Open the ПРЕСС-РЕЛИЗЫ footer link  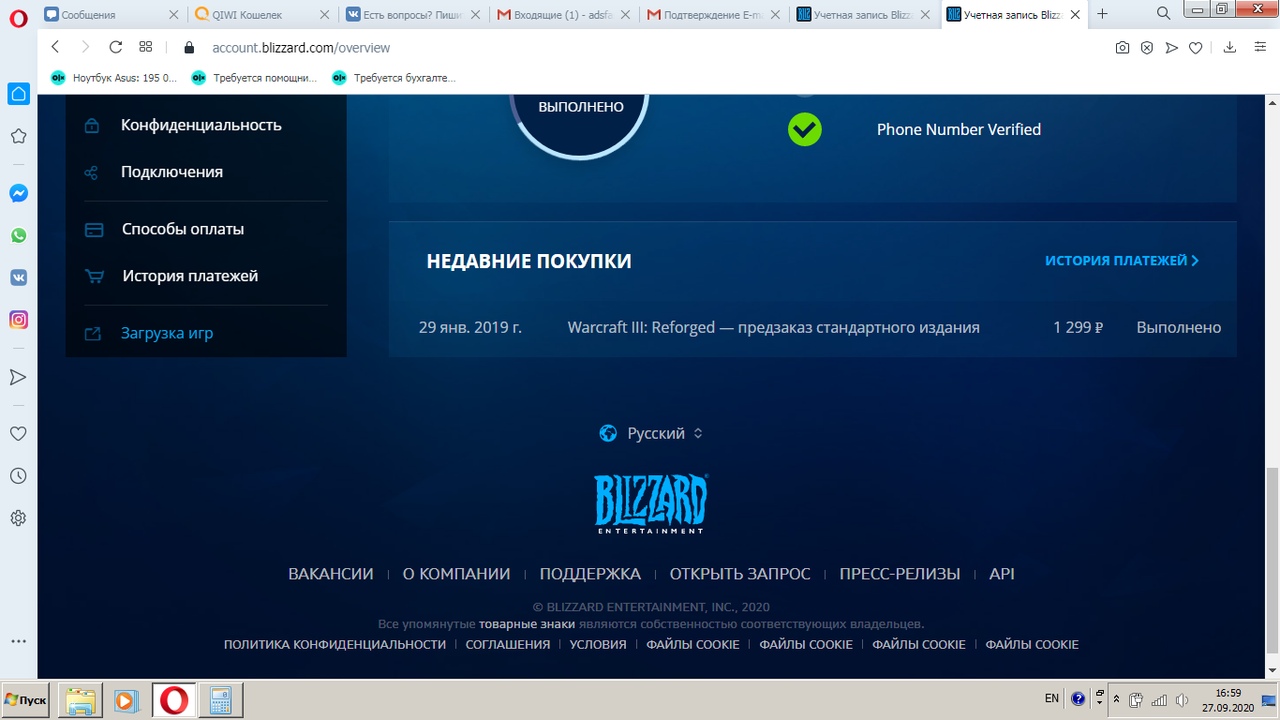point(900,574)
